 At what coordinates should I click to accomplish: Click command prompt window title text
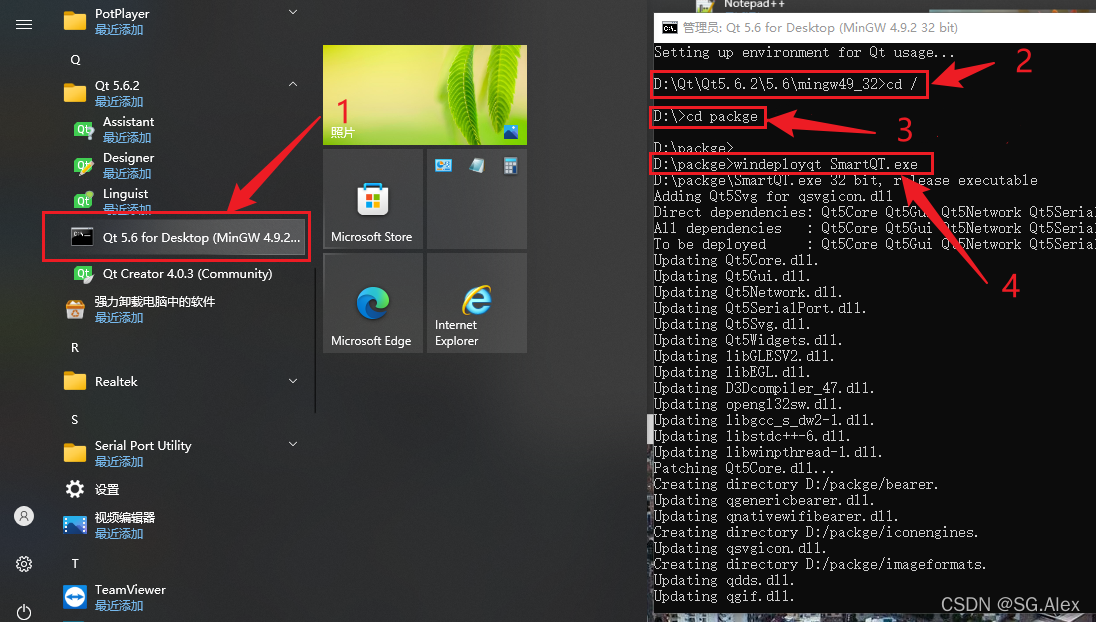pyautogui.click(x=820, y=28)
